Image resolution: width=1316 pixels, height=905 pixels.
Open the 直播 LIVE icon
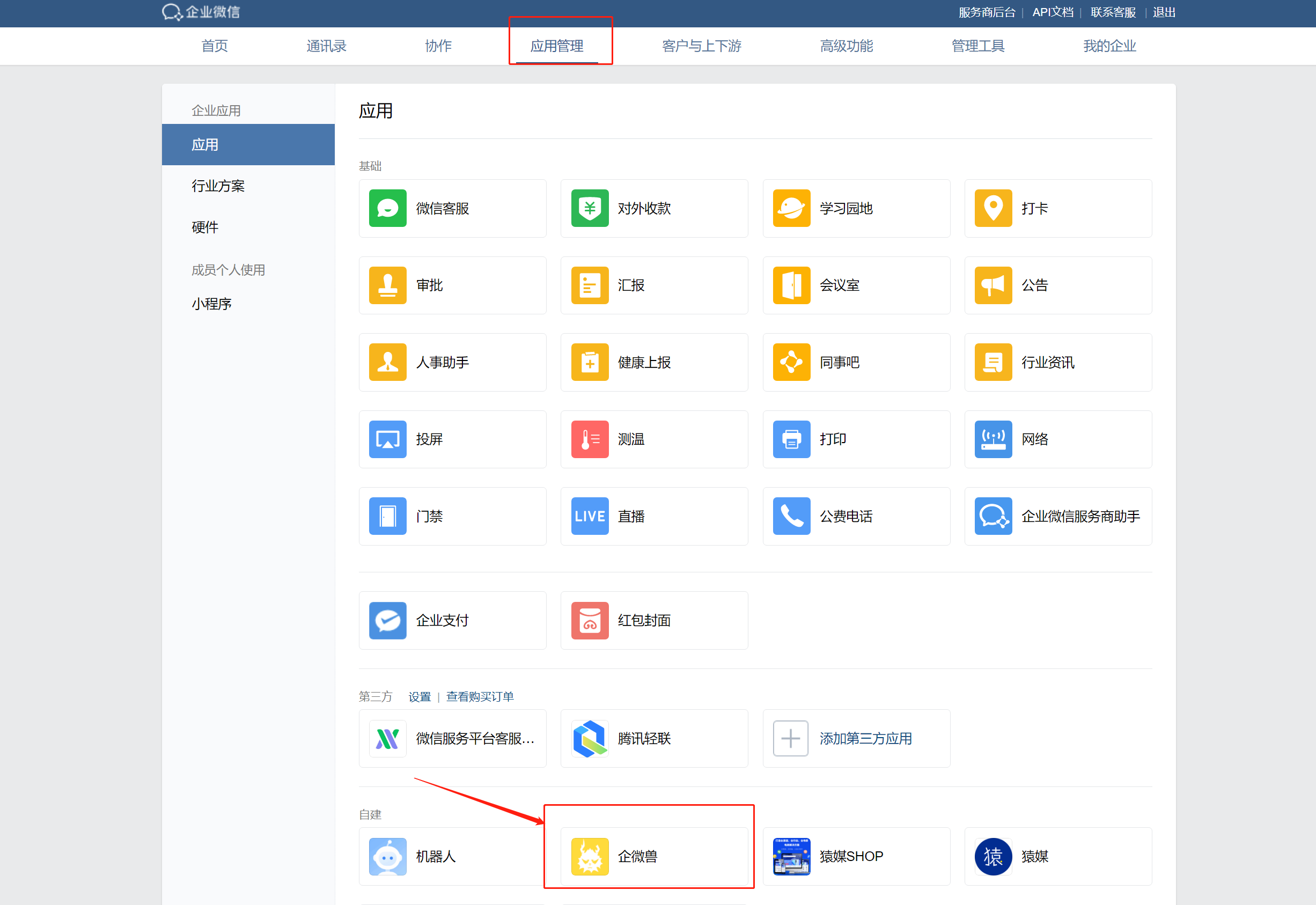589,516
